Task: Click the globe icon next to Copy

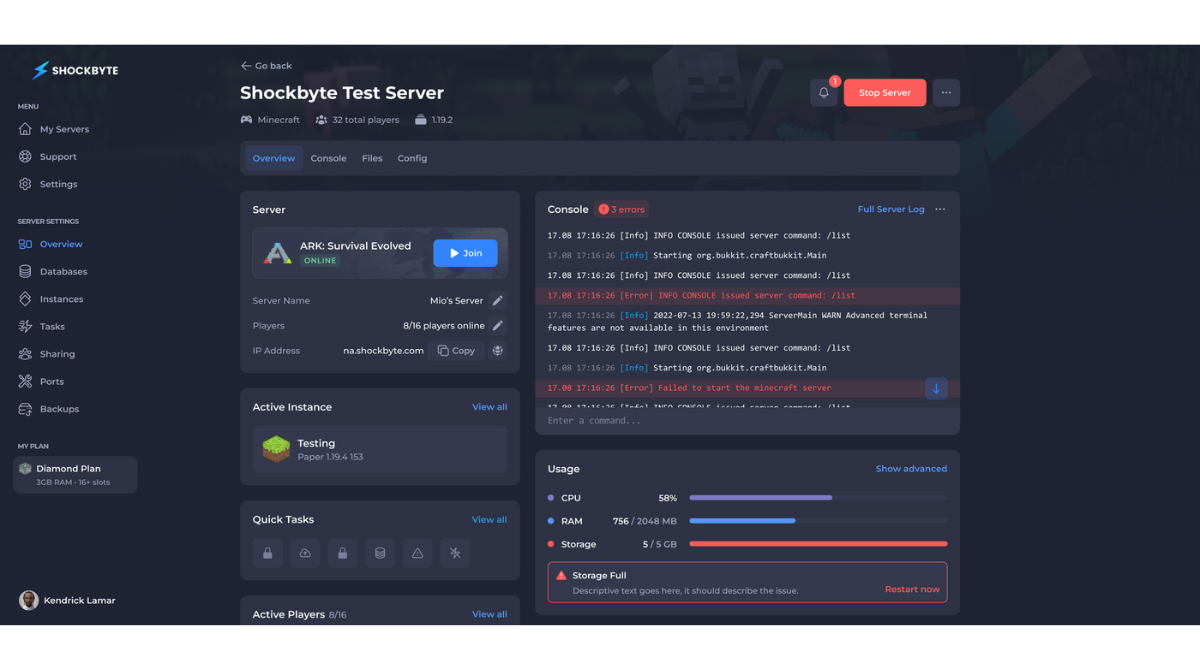Action: click(497, 351)
